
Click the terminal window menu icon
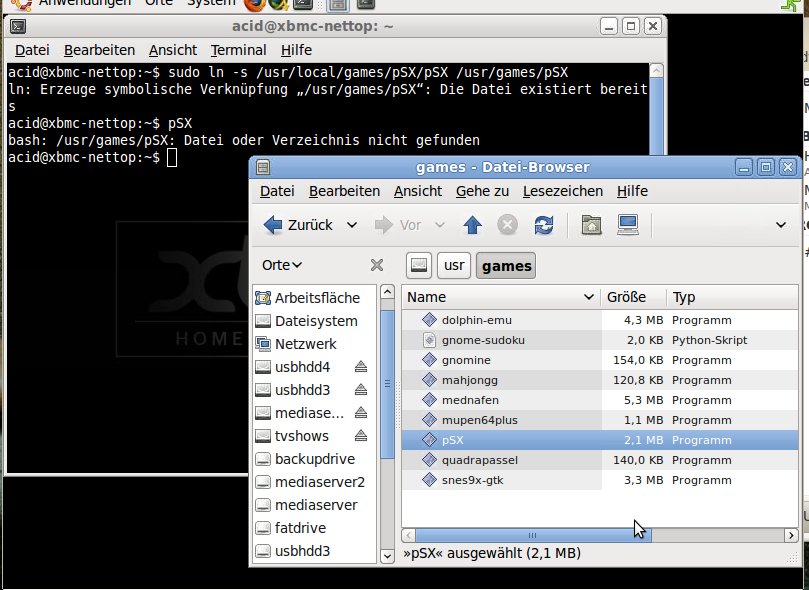[18, 26]
